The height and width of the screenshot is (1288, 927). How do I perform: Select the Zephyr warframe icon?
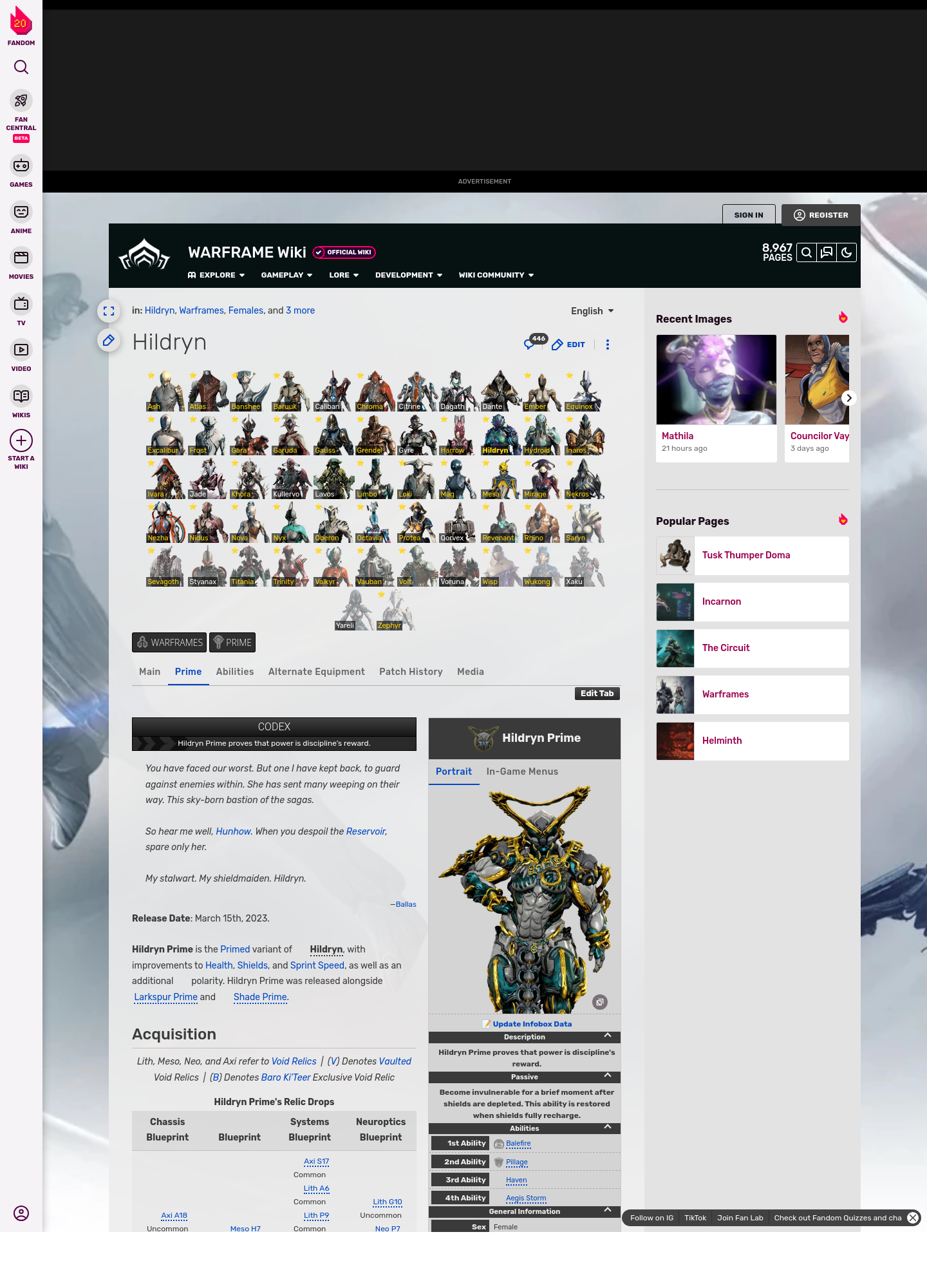[396, 610]
